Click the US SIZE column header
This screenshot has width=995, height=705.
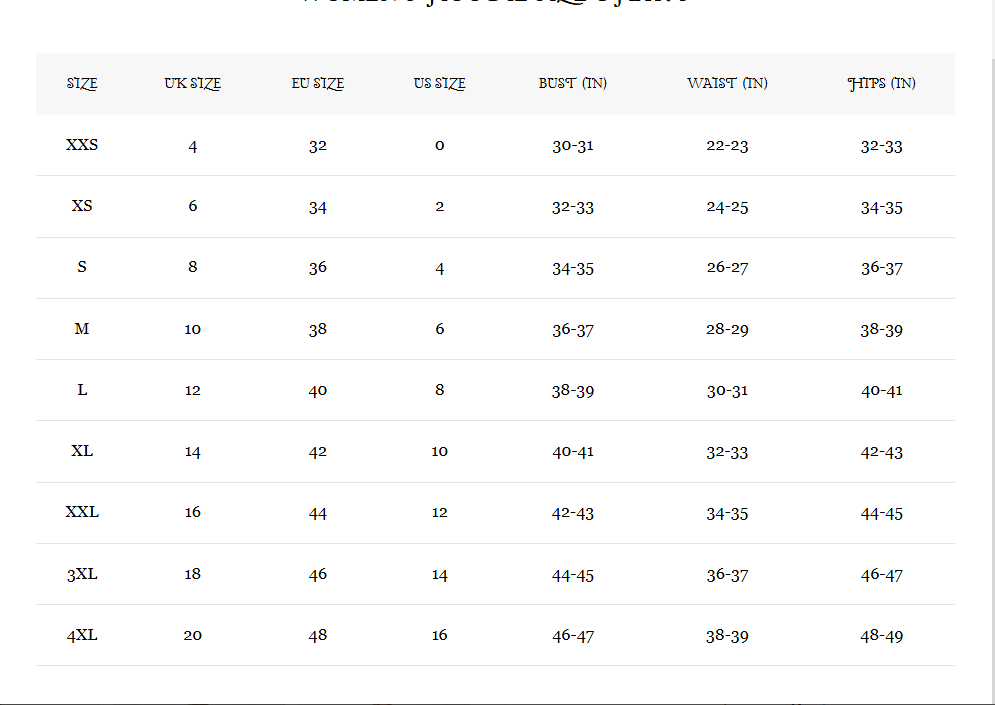click(439, 84)
